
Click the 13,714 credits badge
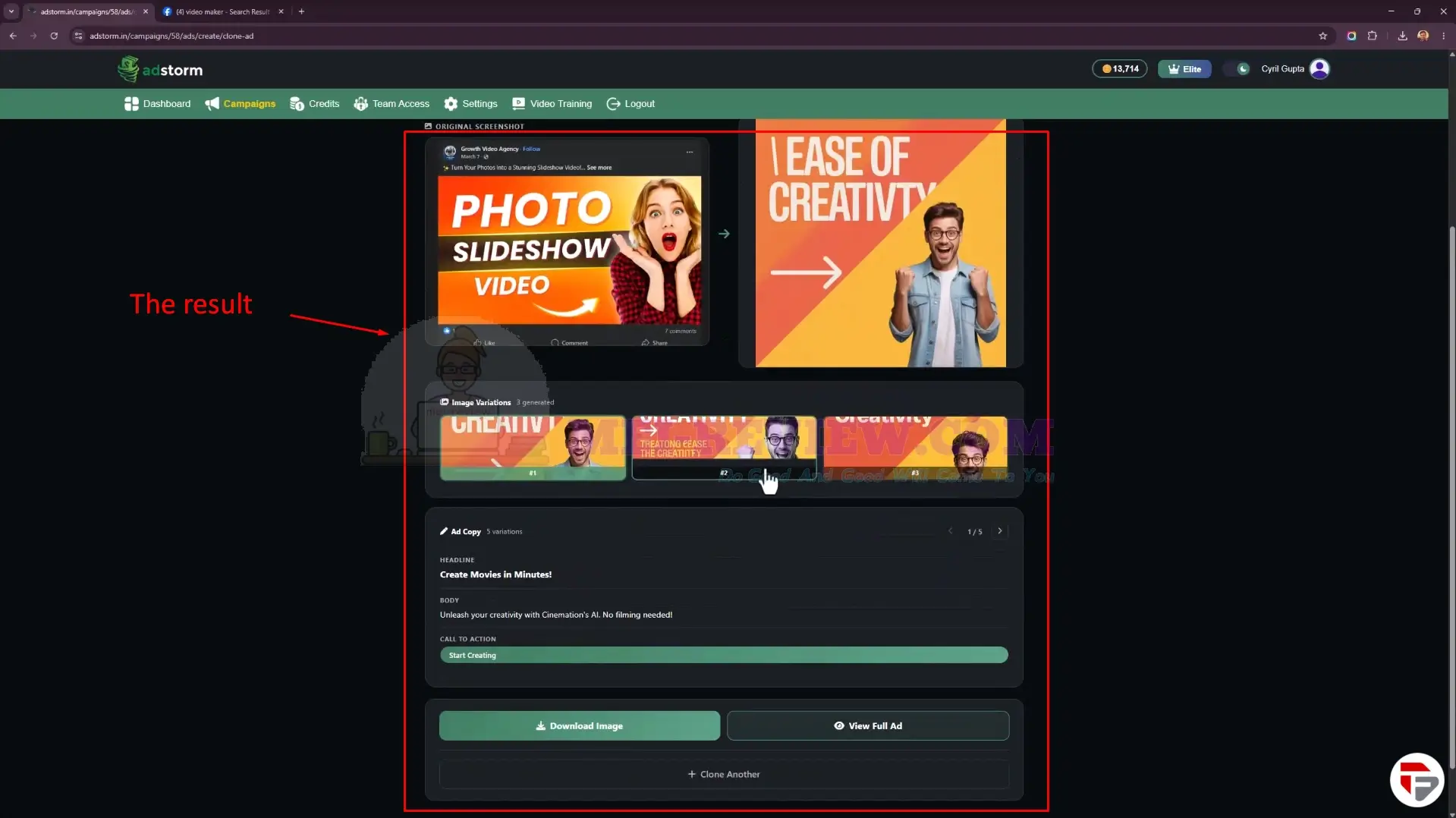click(x=1120, y=69)
